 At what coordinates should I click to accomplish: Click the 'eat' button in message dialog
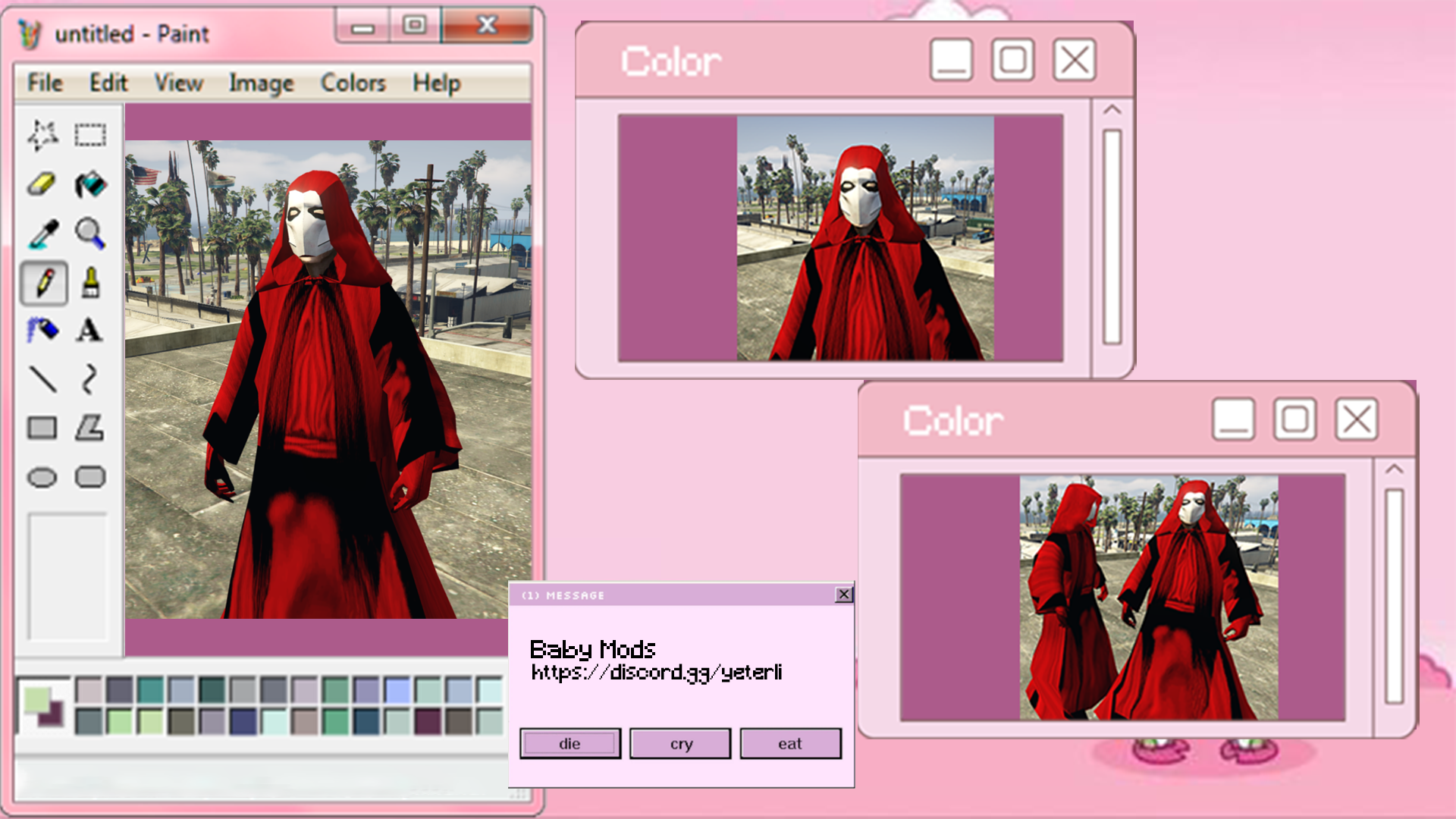[x=791, y=743]
